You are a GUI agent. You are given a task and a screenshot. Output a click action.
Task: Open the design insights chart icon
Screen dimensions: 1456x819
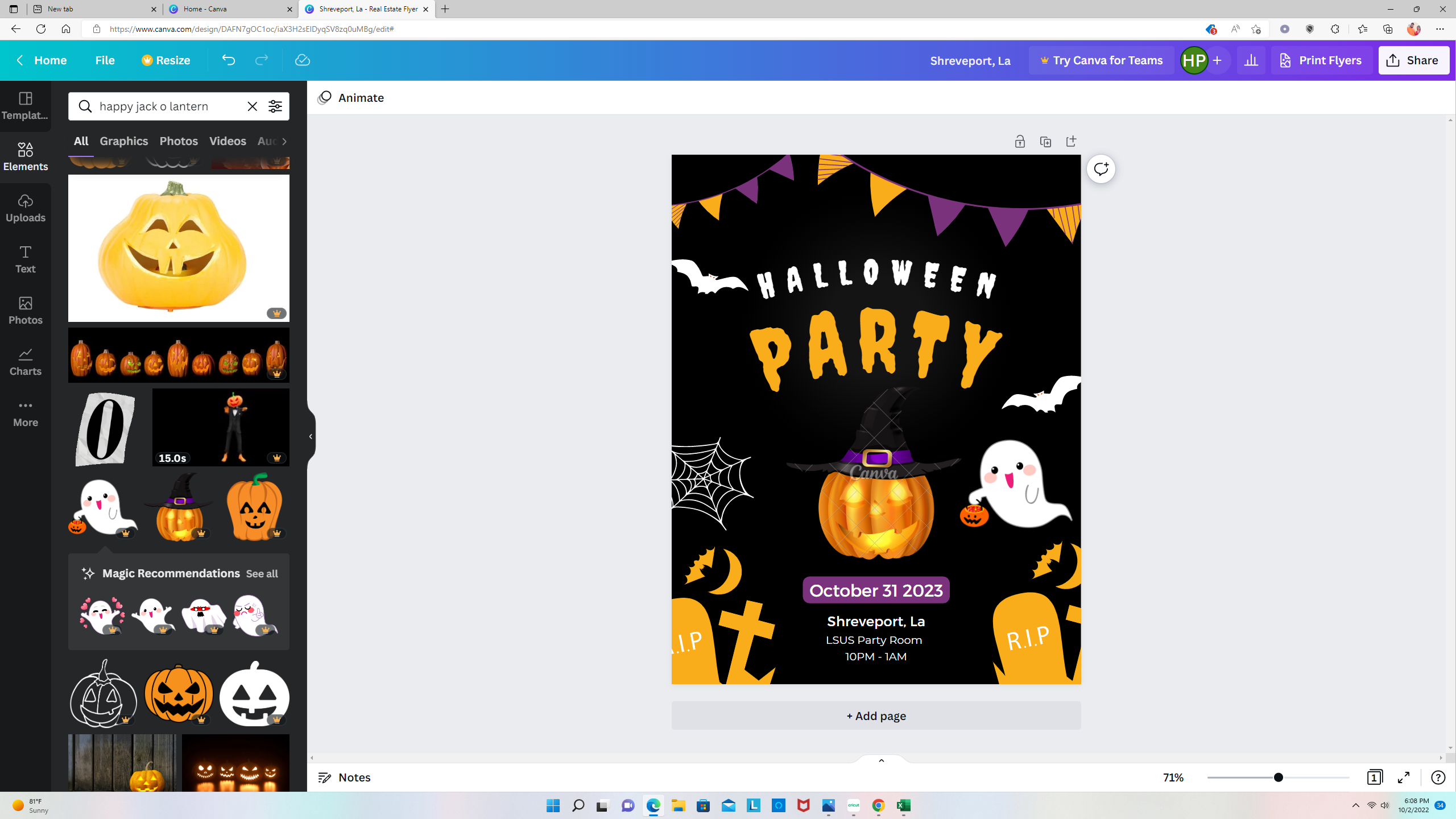[x=1251, y=60]
